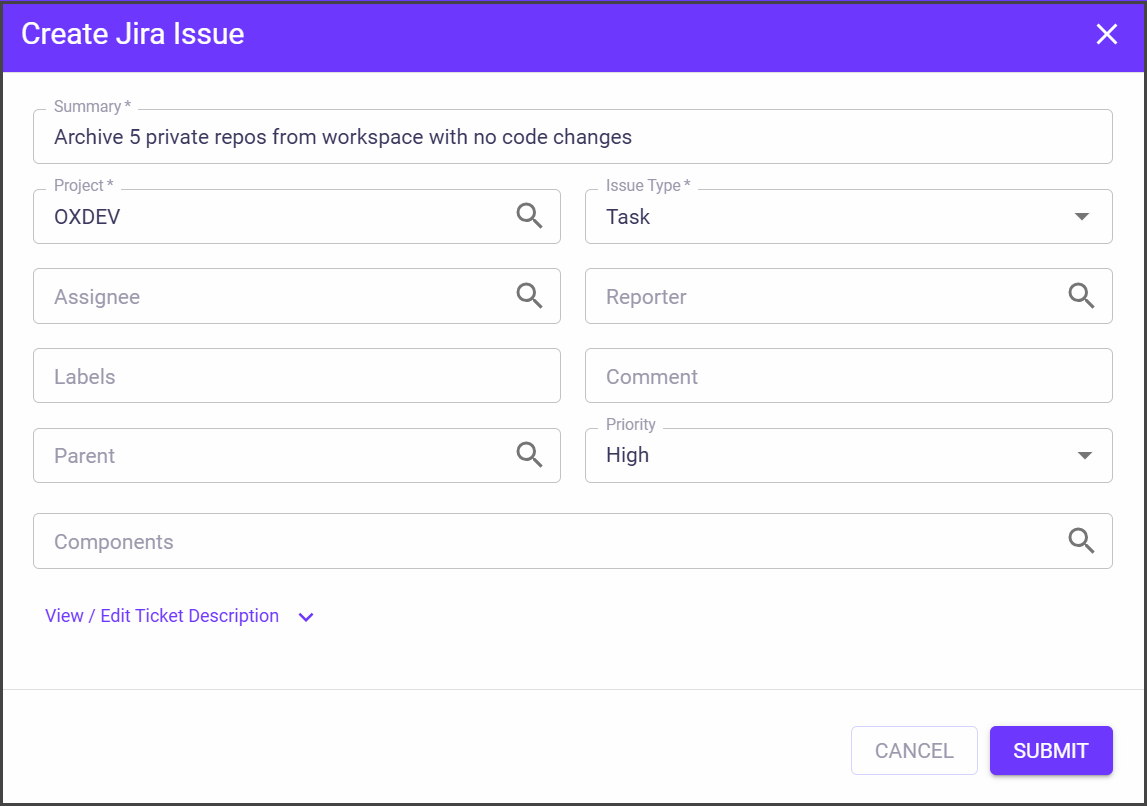Click the OXDEV project text
The image size is (1147, 806).
pos(88,217)
